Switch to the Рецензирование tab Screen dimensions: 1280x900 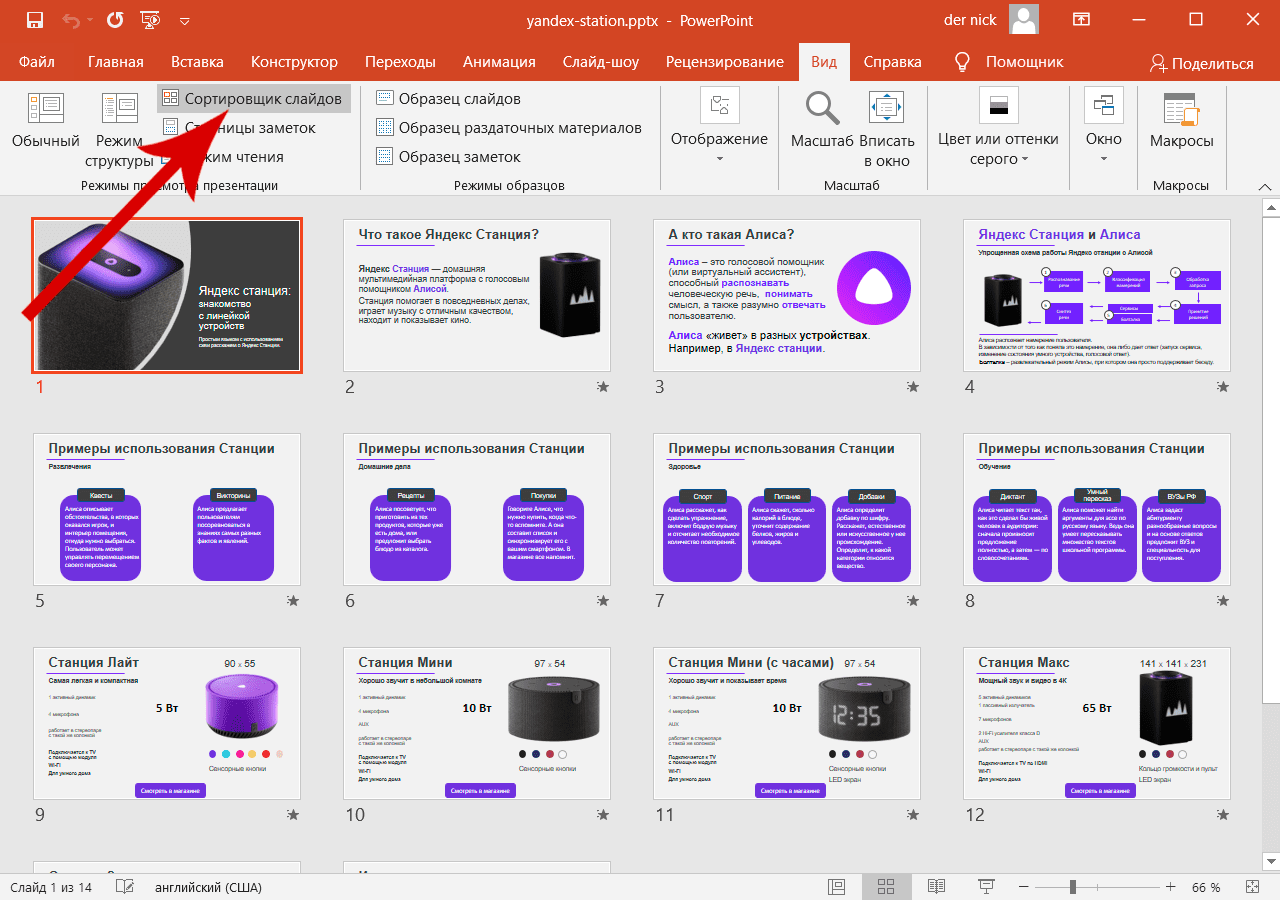tap(725, 62)
